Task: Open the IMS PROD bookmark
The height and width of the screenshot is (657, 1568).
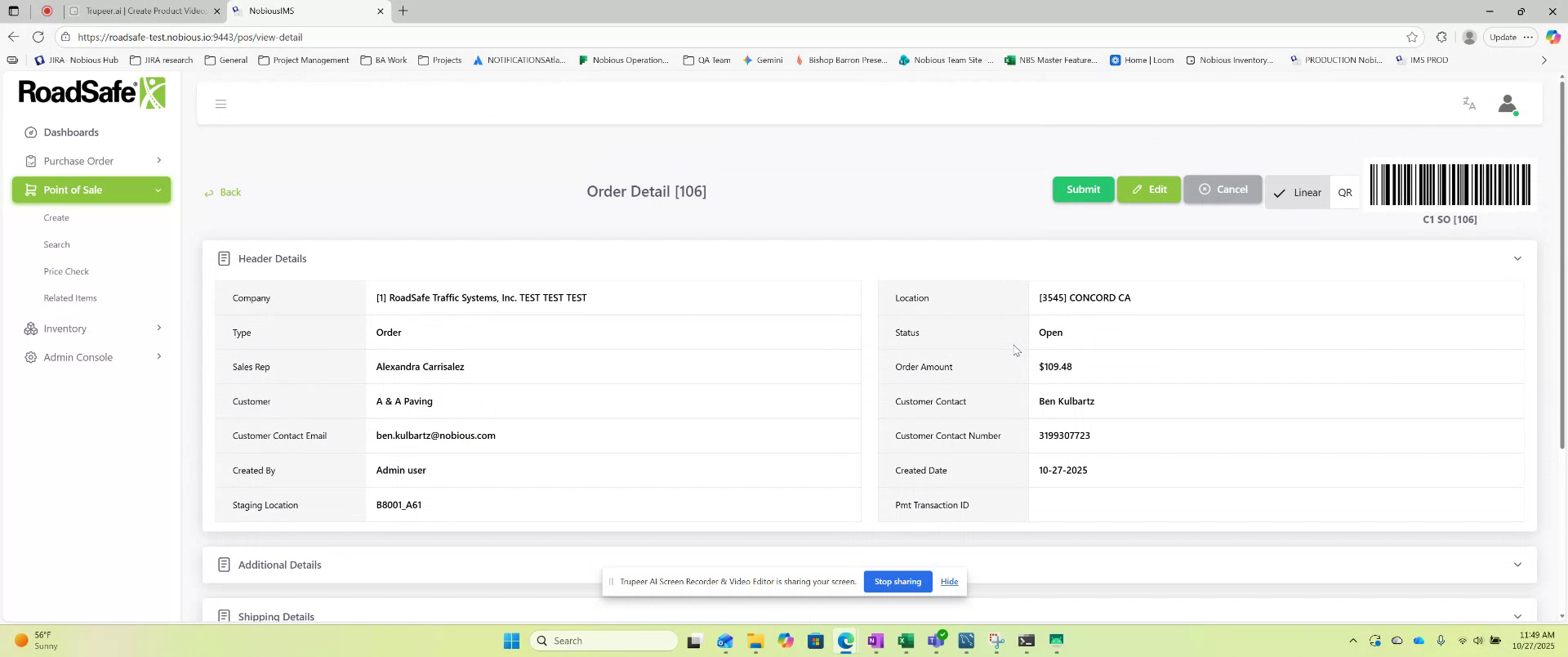Action: (1422, 60)
